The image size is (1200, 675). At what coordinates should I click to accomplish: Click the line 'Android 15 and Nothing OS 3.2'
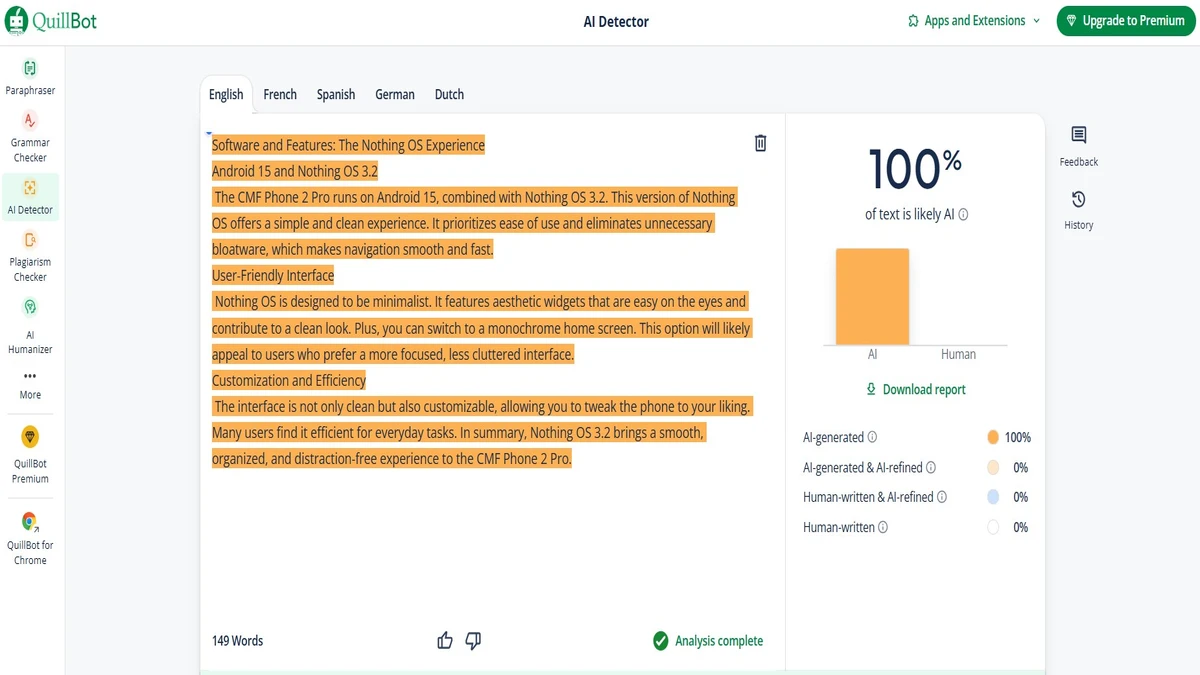295,171
